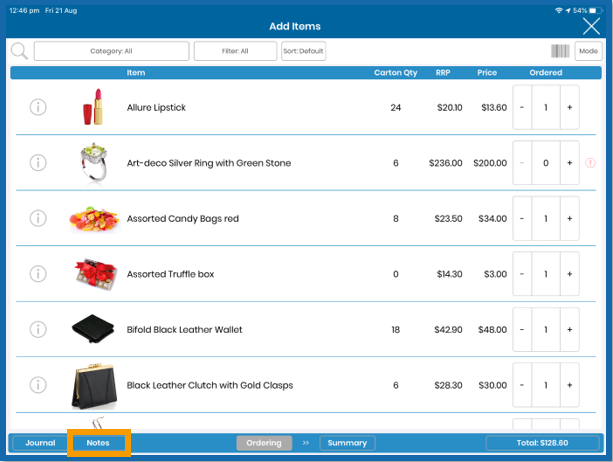Image resolution: width=613 pixels, height=462 pixels.
Task: Click the Mode button
Action: [588, 51]
